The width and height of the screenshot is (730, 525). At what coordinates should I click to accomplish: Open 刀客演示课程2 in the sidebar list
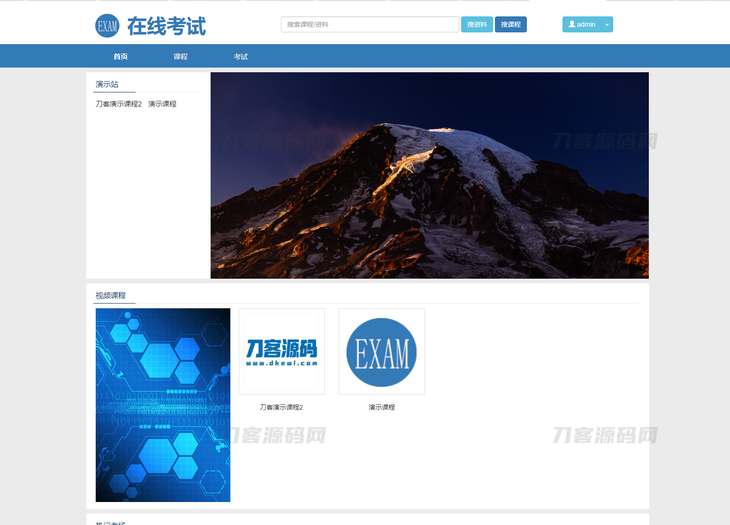[118, 104]
